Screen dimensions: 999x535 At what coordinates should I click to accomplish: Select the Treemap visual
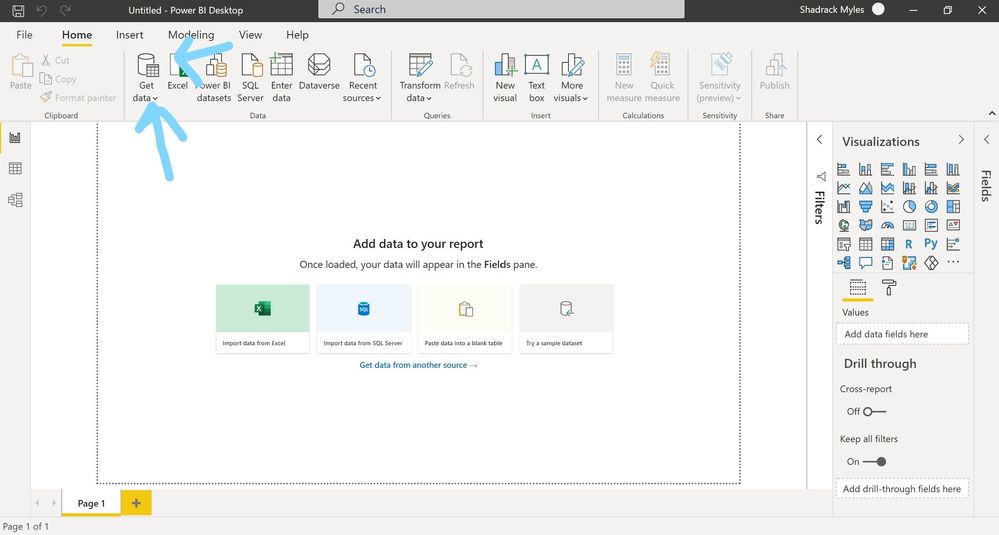(953, 206)
